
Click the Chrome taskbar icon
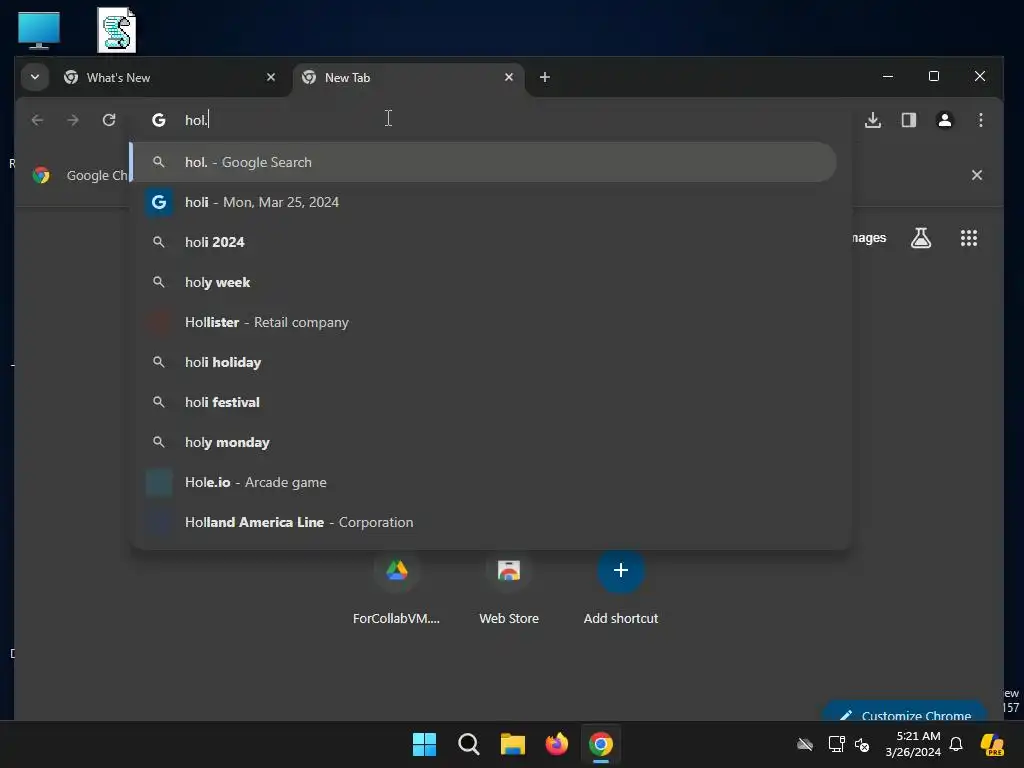pyautogui.click(x=601, y=744)
